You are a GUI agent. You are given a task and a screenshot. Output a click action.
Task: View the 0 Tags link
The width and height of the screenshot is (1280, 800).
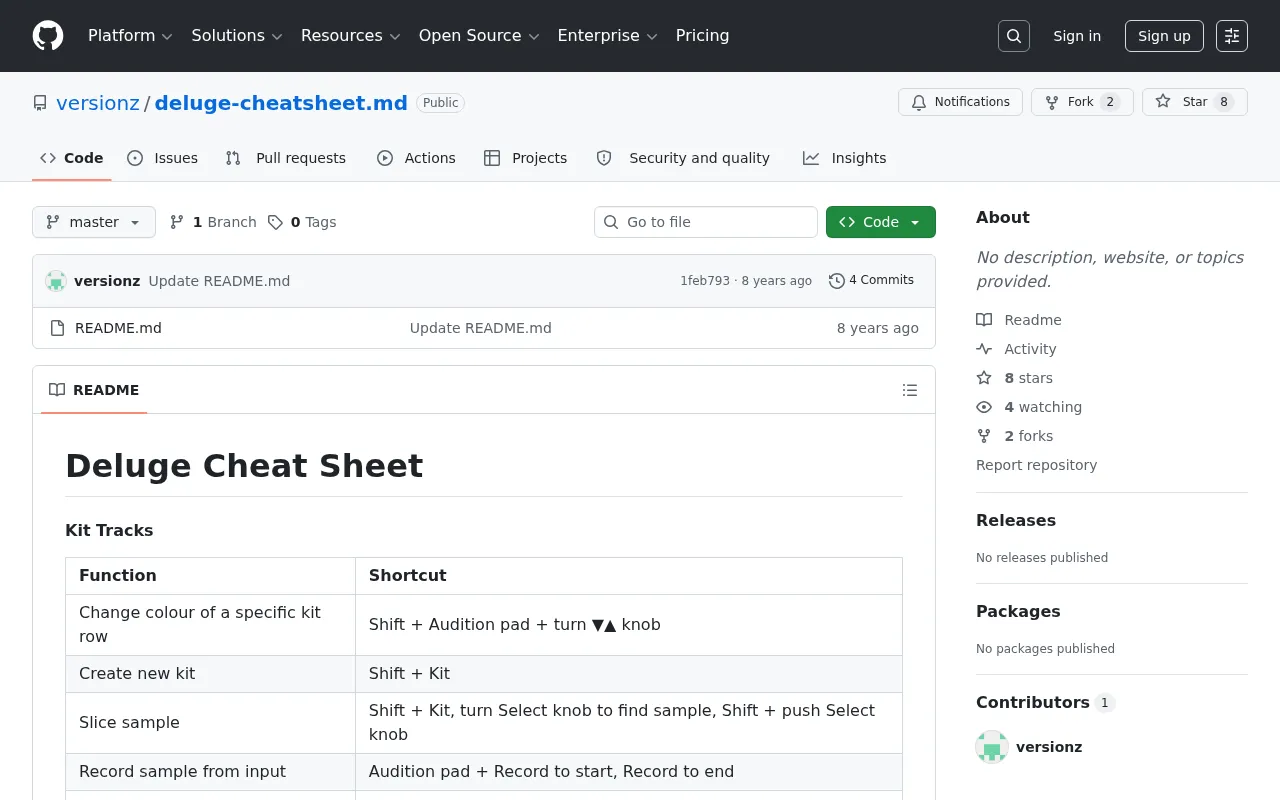point(302,222)
